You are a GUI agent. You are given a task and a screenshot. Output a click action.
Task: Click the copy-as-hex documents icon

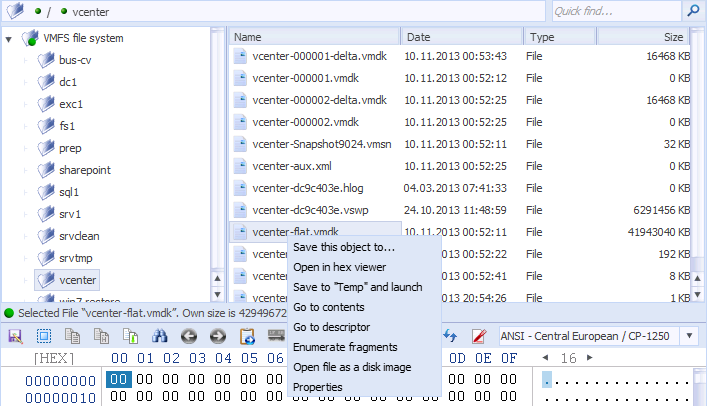tap(101, 336)
